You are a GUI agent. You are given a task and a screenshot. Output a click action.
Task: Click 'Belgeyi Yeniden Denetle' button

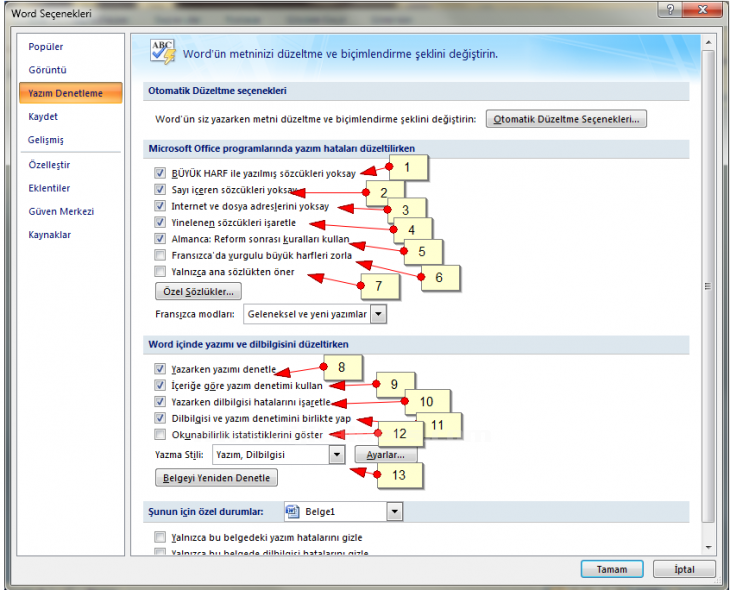(216, 478)
